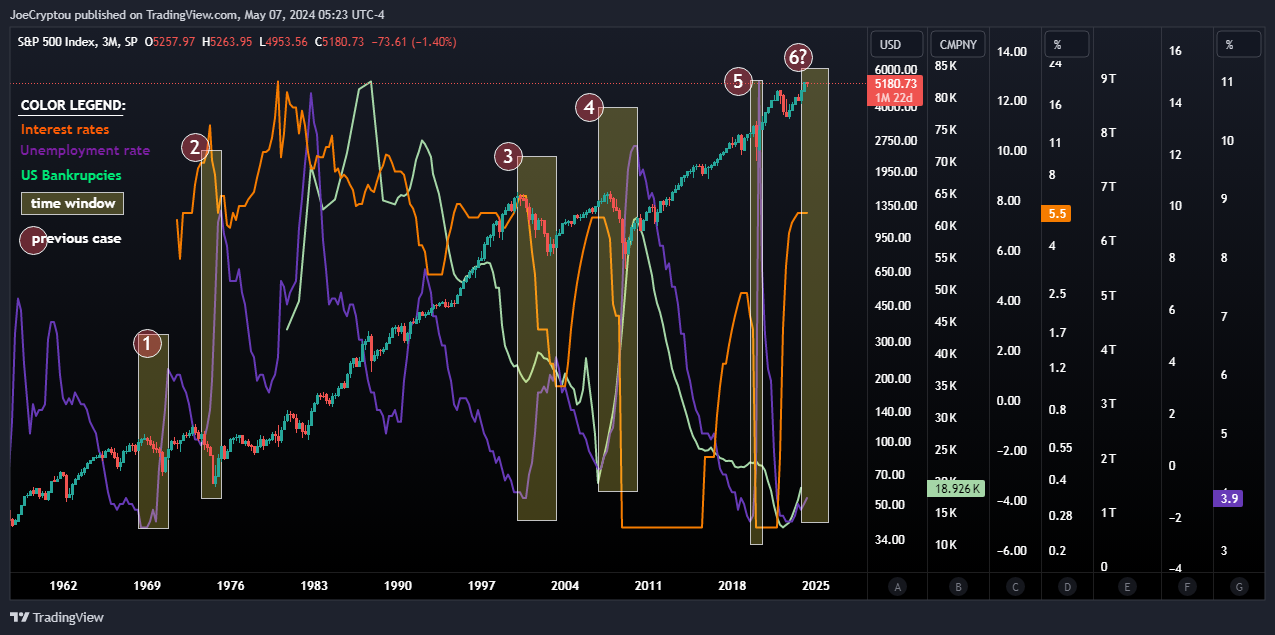Viewport: 1275px width, 635px height.
Task: Click the CMPNY unit box atop the second scale
Action: (x=958, y=44)
